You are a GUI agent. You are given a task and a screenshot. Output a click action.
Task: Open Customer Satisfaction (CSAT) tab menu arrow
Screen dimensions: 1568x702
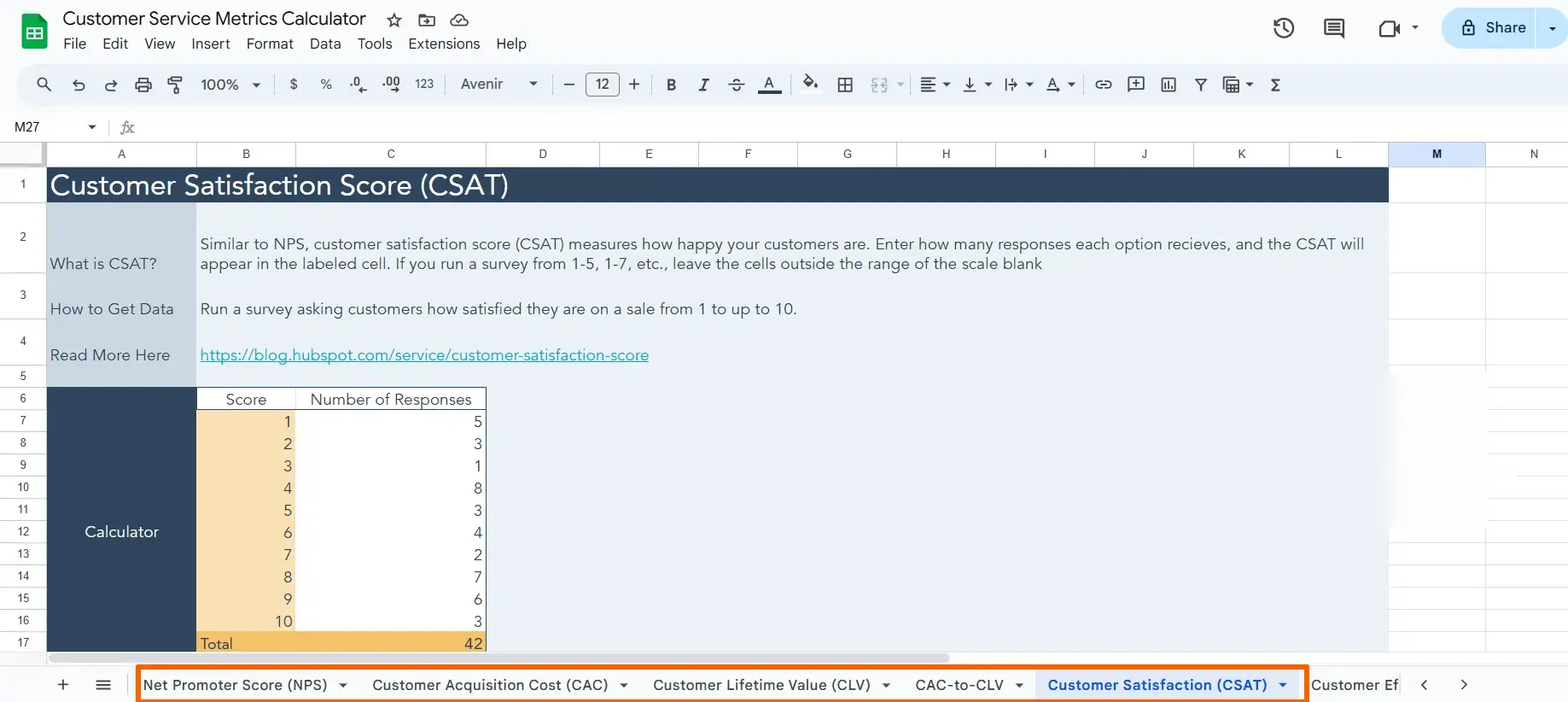click(x=1282, y=685)
